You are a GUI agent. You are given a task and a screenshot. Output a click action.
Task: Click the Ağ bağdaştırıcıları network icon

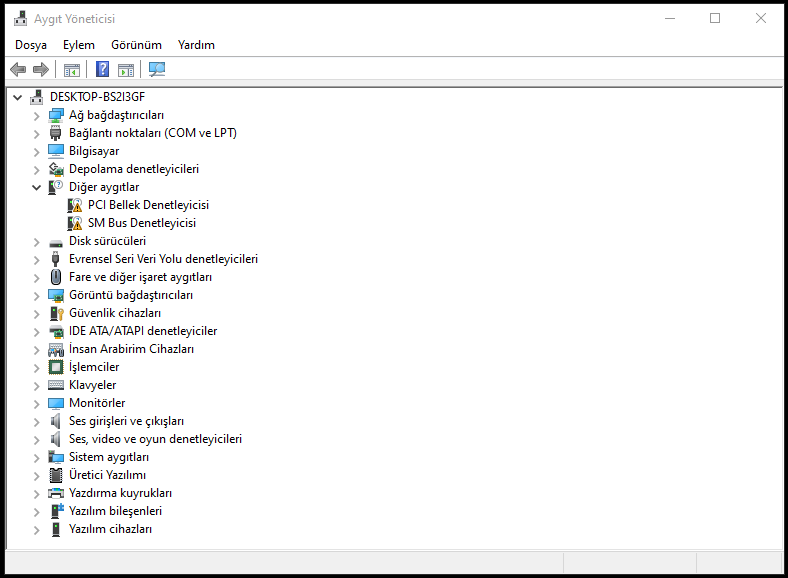[56, 115]
